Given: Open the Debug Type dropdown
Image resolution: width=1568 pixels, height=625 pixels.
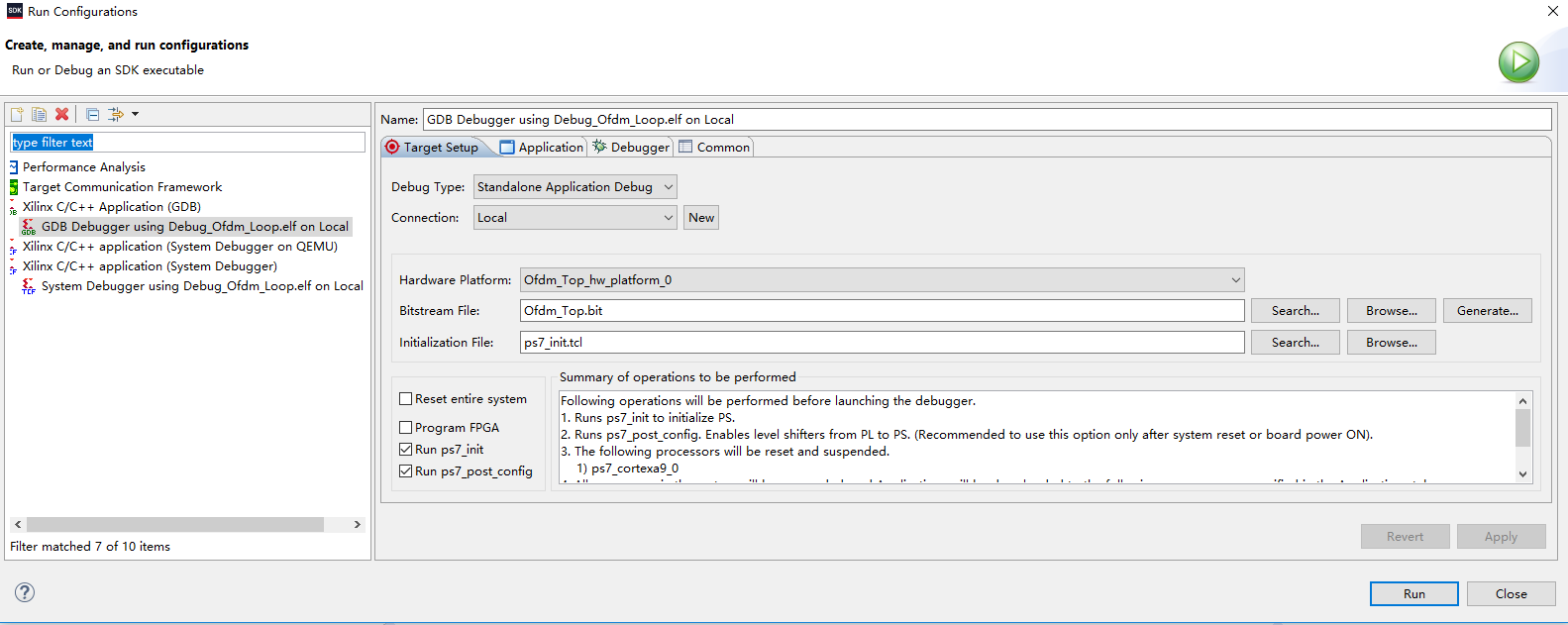Looking at the screenshot, I should click(x=575, y=187).
